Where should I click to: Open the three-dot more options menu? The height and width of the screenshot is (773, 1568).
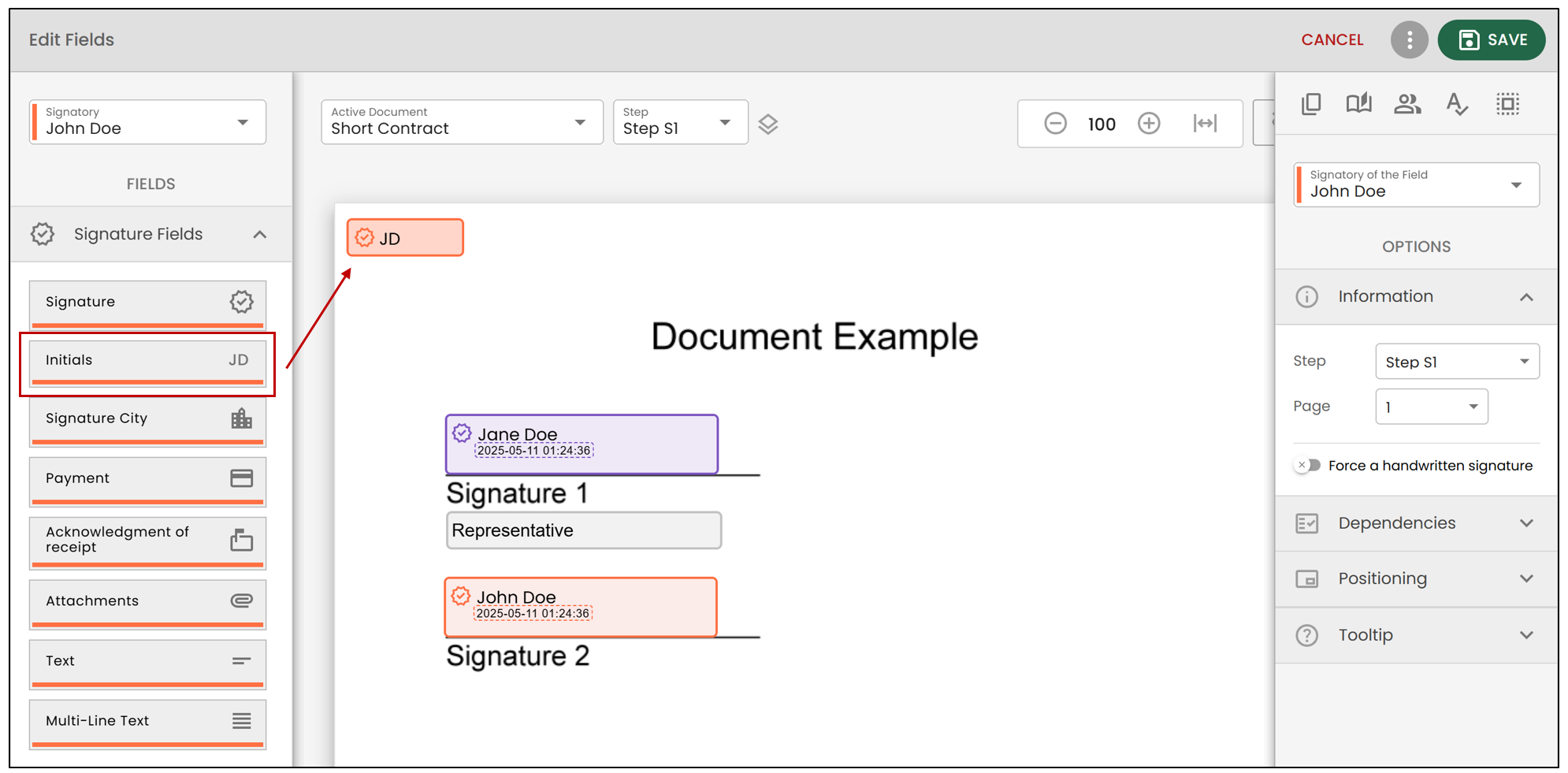point(1410,39)
